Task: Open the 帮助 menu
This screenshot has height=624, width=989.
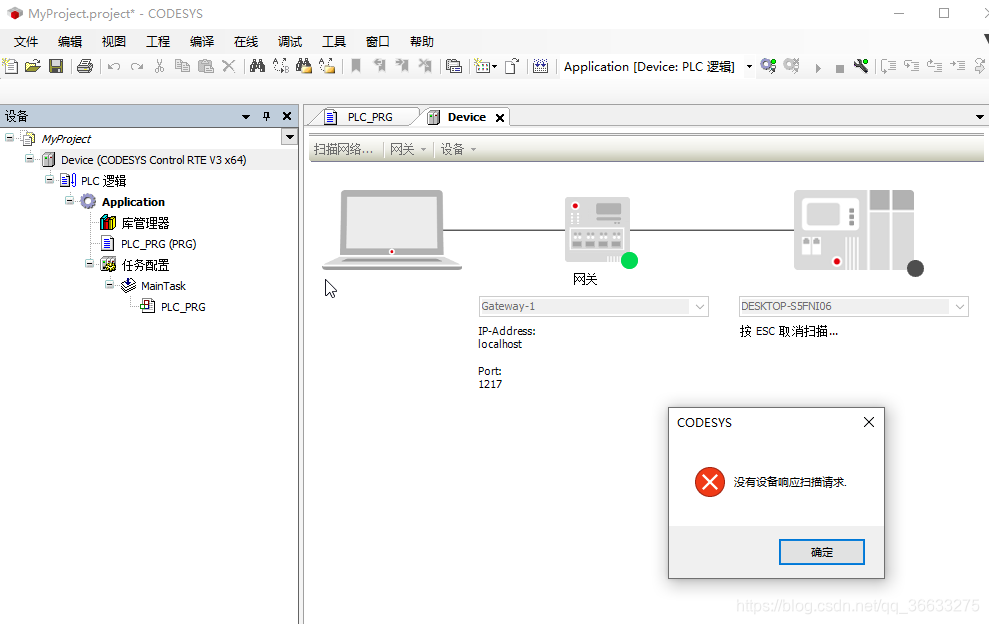Action: [x=421, y=42]
